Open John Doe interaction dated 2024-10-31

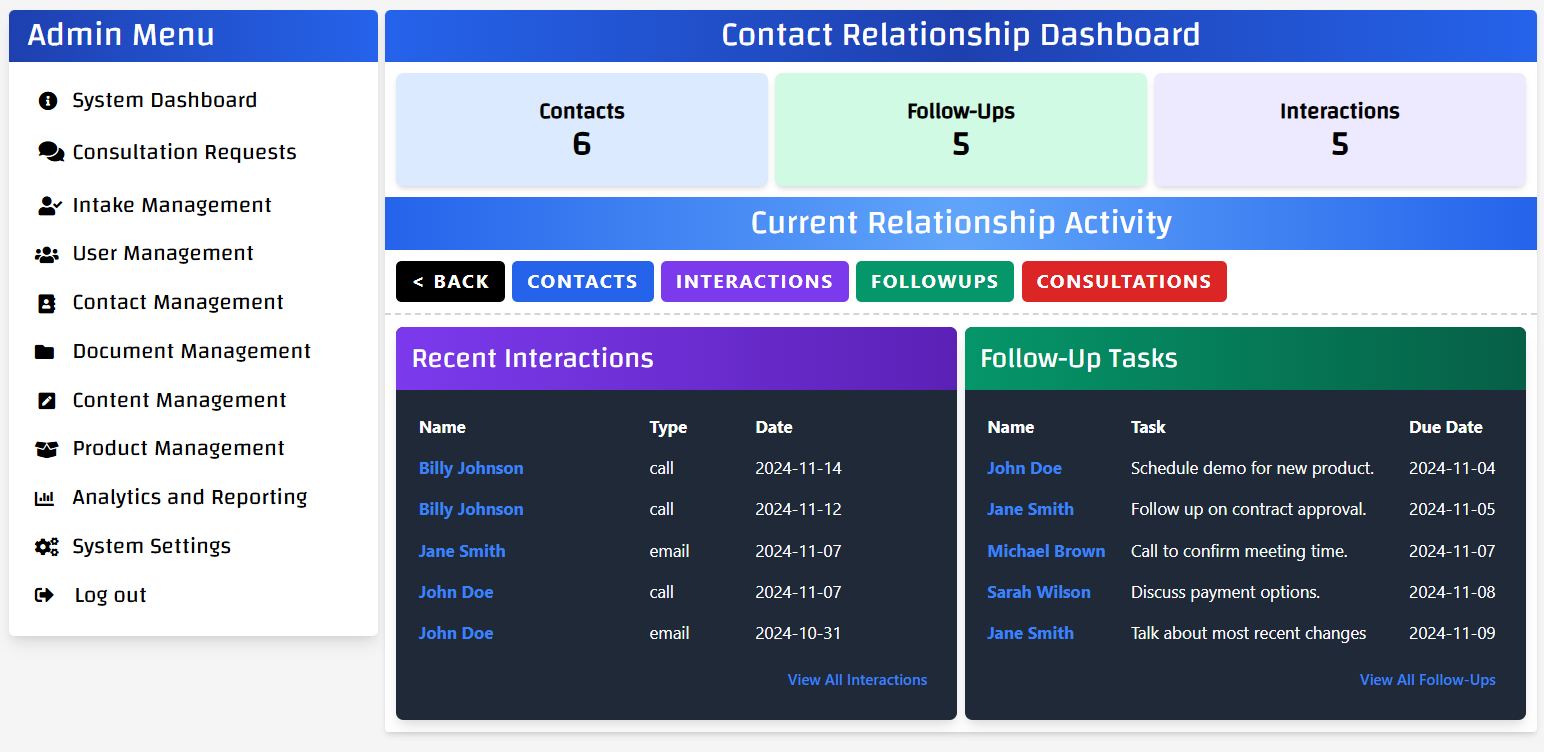pos(456,633)
